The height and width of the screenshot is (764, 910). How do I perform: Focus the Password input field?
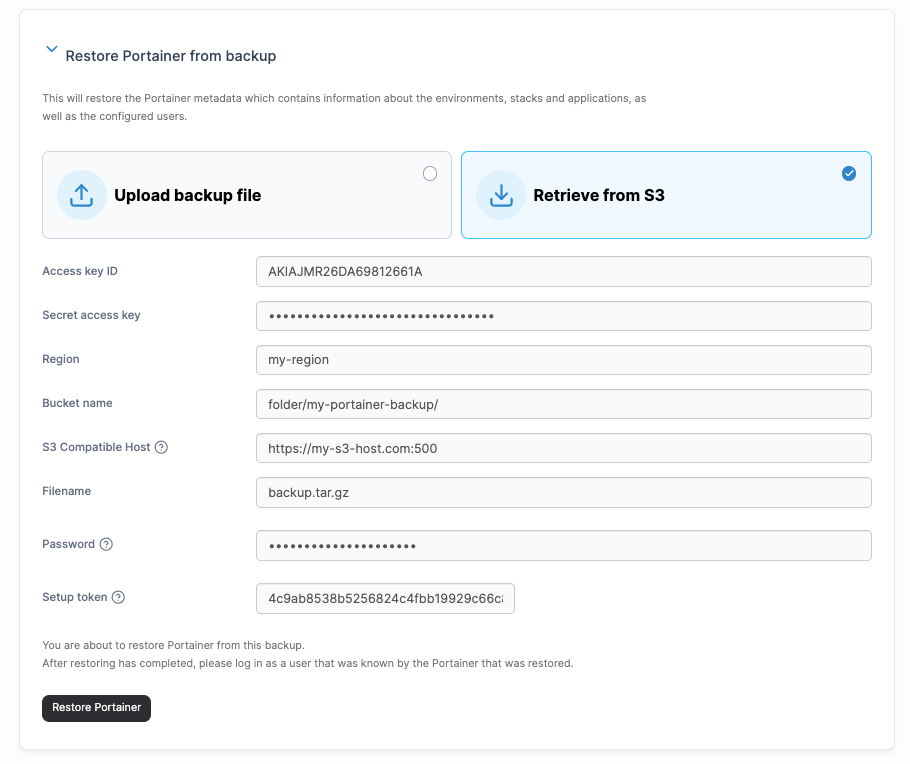point(564,546)
